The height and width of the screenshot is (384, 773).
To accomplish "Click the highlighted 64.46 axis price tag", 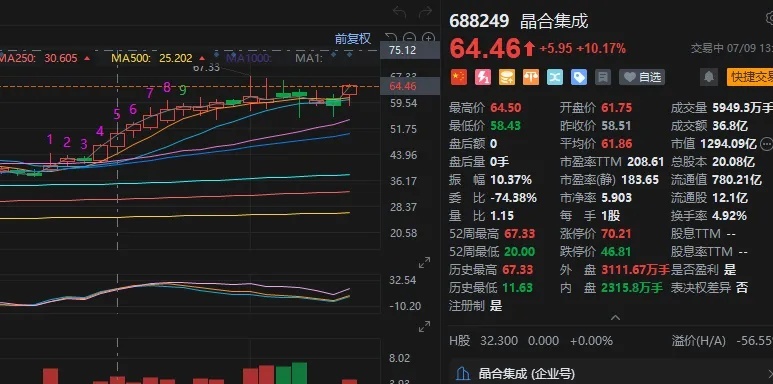I will [x=410, y=86].
